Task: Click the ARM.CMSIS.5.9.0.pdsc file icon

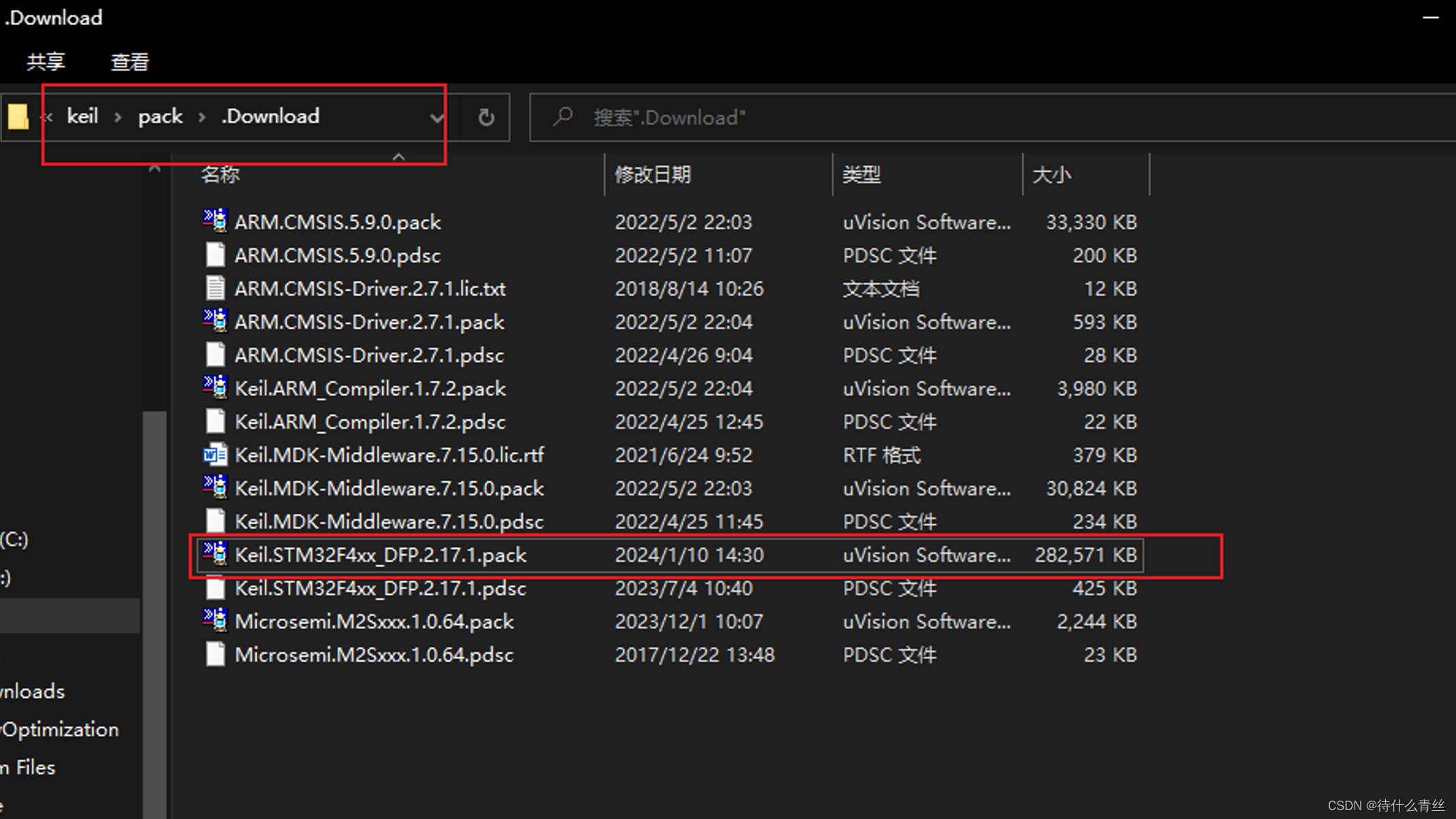Action: pyautogui.click(x=215, y=255)
